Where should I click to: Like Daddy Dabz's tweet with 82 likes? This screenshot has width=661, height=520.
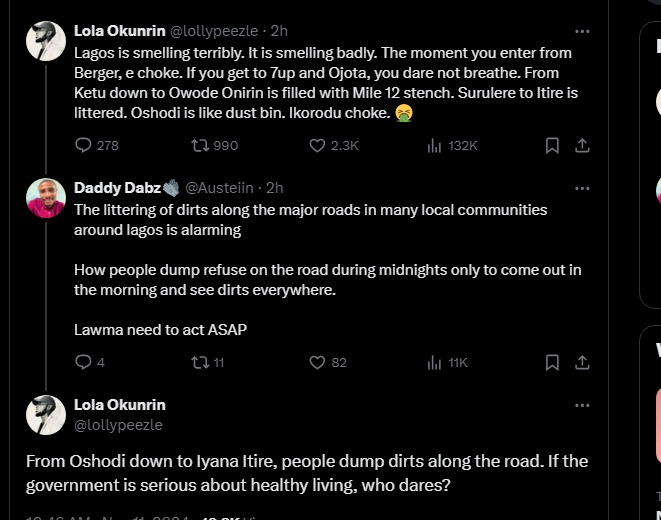[x=318, y=362]
